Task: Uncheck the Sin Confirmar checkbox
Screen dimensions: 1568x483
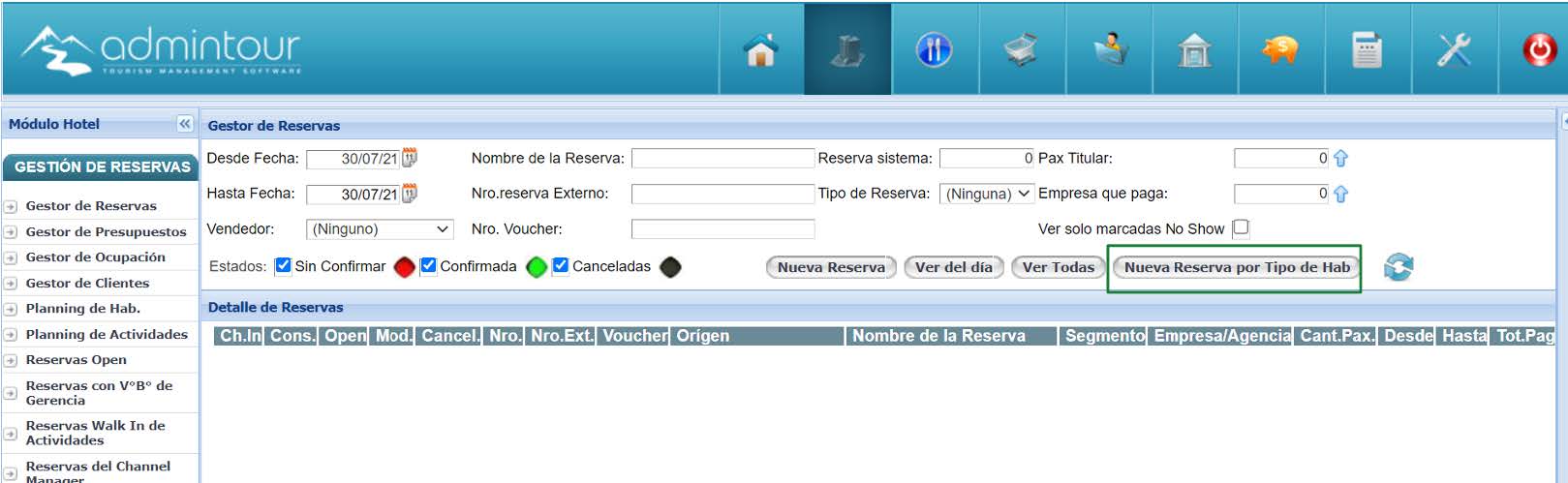Action: [283, 265]
